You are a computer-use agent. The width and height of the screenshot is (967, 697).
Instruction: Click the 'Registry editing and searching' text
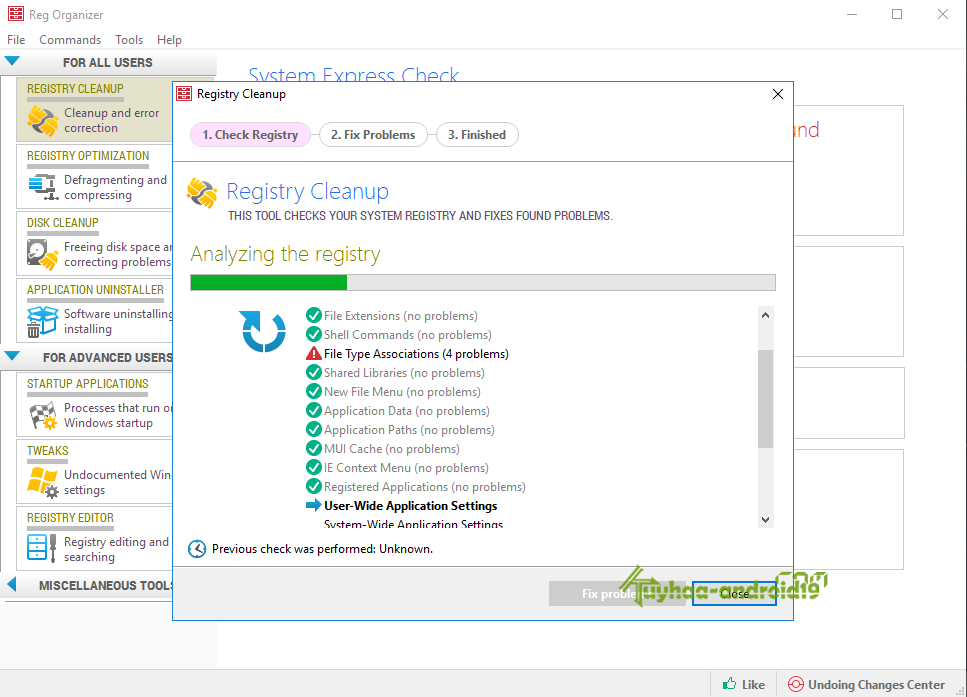tap(116, 549)
